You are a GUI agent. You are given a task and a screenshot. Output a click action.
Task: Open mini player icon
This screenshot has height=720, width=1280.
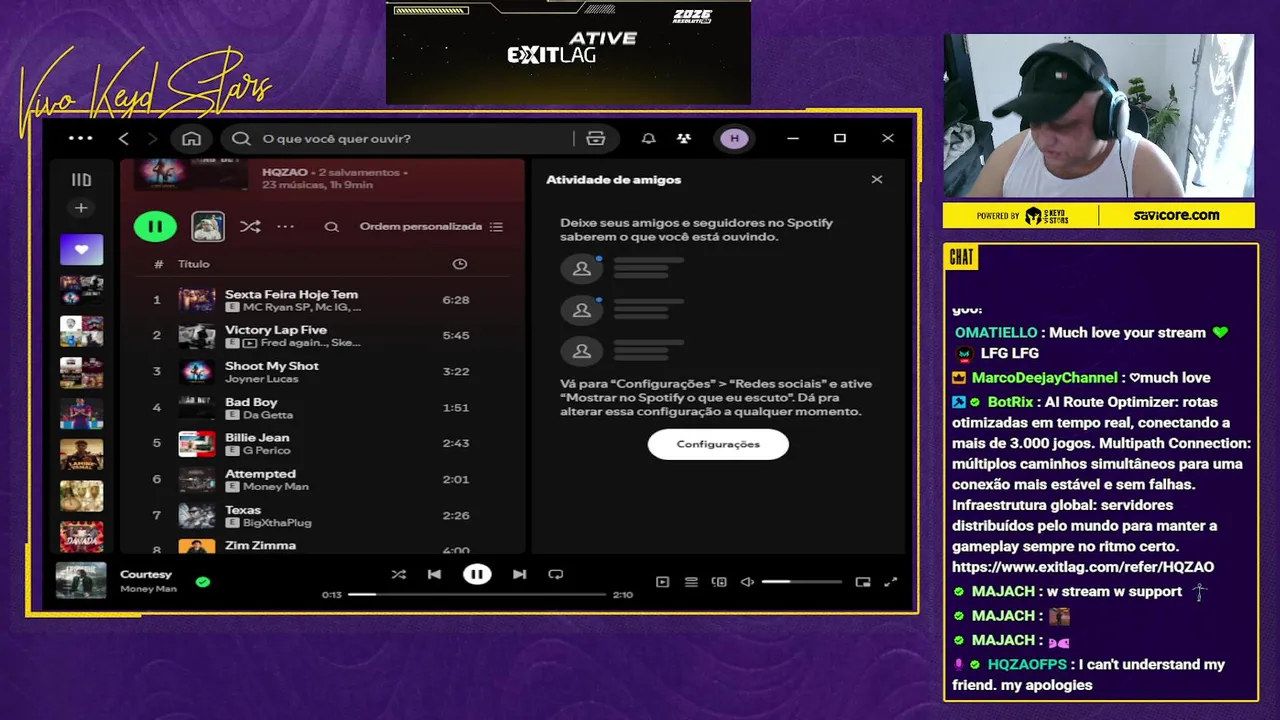[x=863, y=582]
